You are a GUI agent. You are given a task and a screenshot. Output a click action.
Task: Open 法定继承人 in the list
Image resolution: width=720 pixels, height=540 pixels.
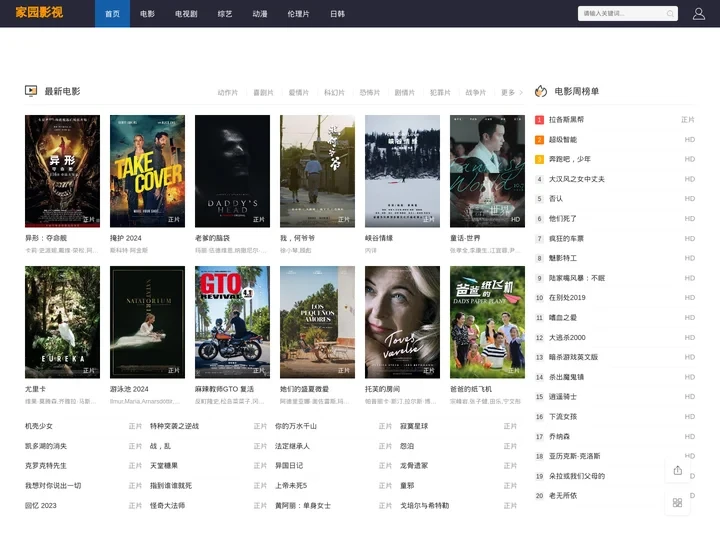click(x=292, y=446)
